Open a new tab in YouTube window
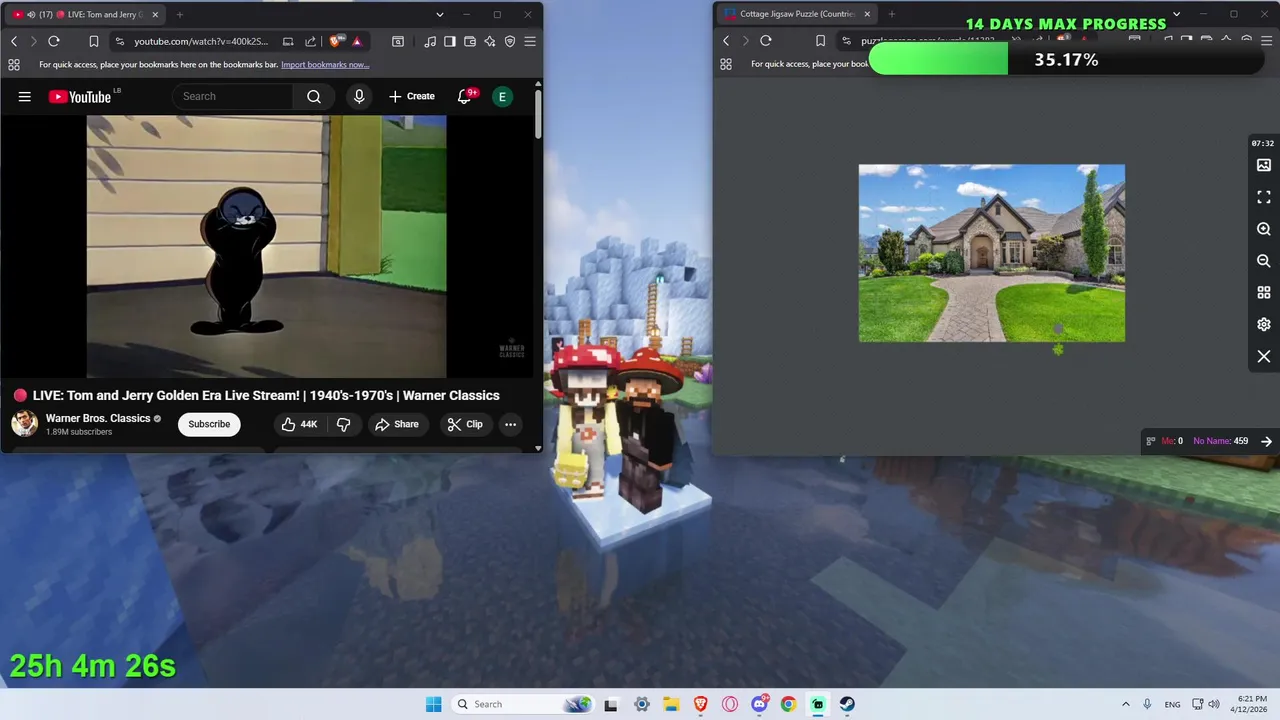The height and width of the screenshot is (720, 1280). click(180, 14)
